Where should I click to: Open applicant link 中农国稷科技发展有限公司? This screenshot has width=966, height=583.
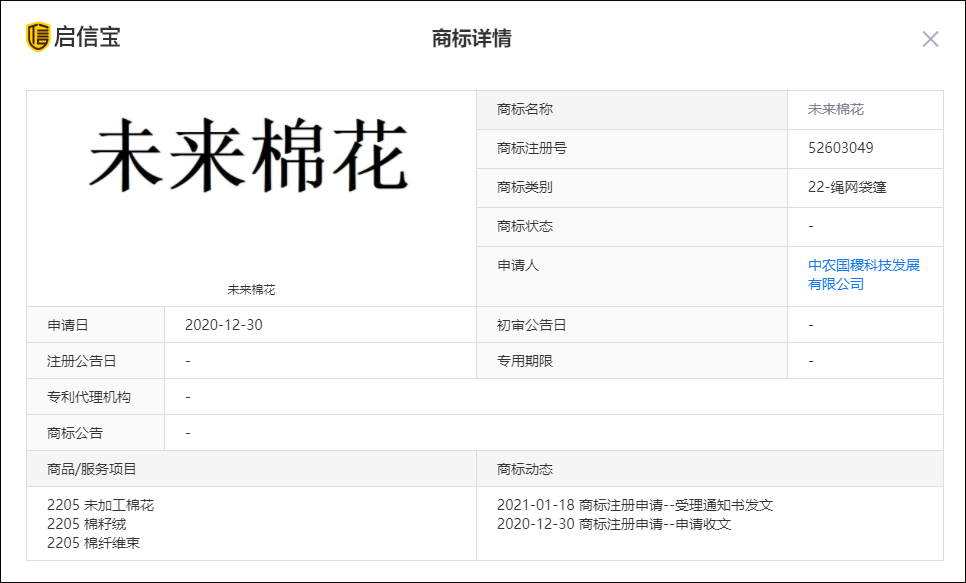(x=864, y=273)
